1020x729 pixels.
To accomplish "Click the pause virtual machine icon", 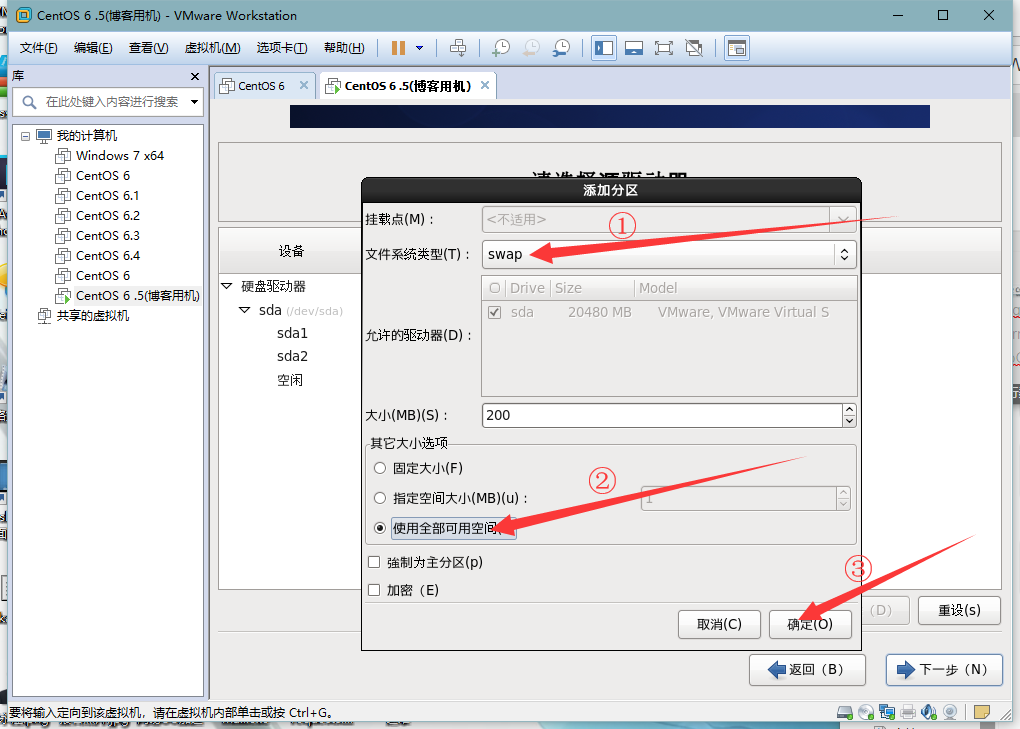I will [399, 47].
